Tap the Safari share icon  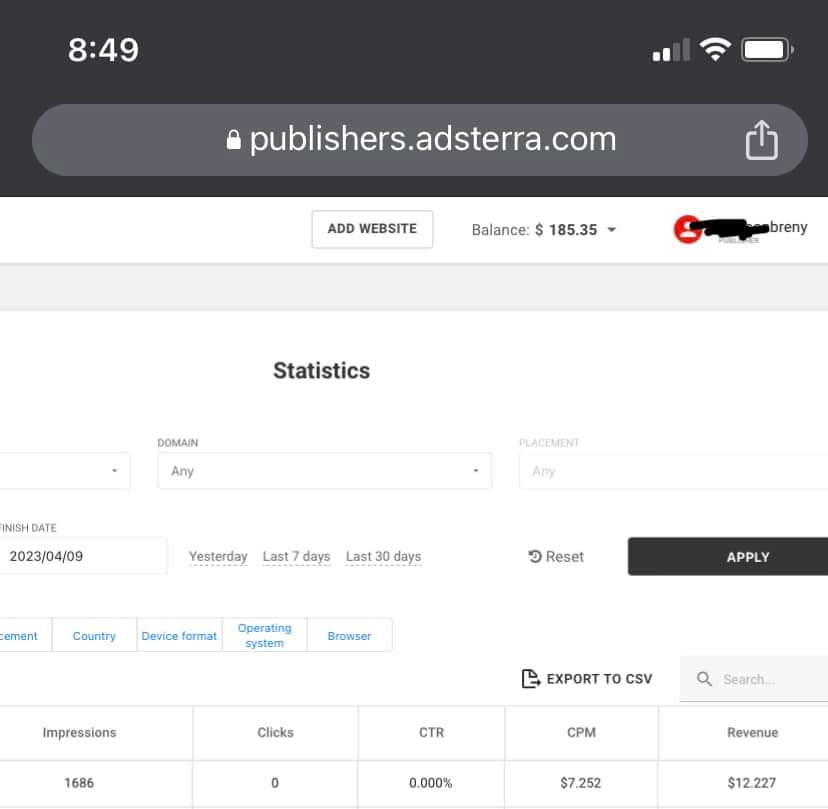(761, 139)
